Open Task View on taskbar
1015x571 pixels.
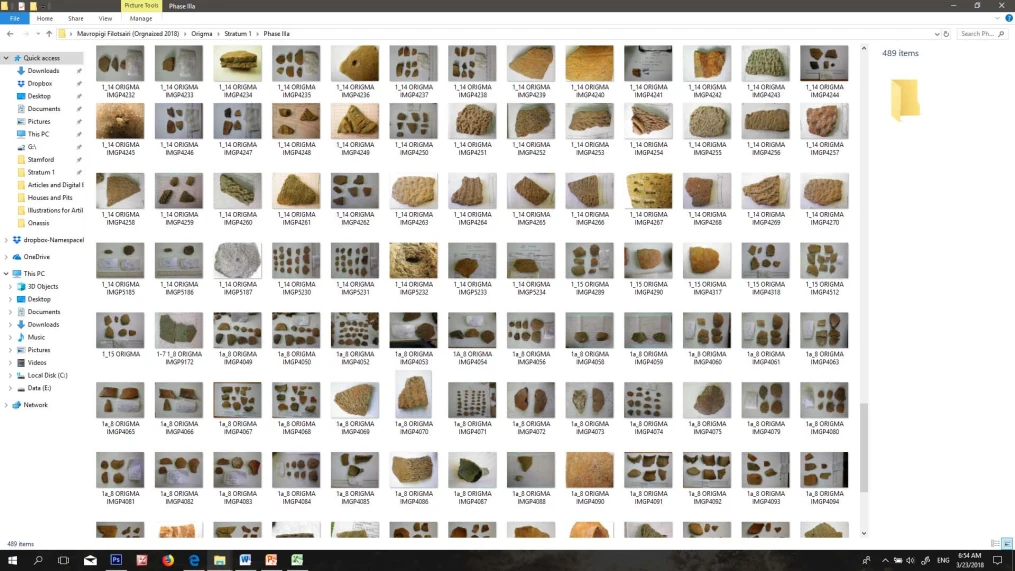point(63,560)
